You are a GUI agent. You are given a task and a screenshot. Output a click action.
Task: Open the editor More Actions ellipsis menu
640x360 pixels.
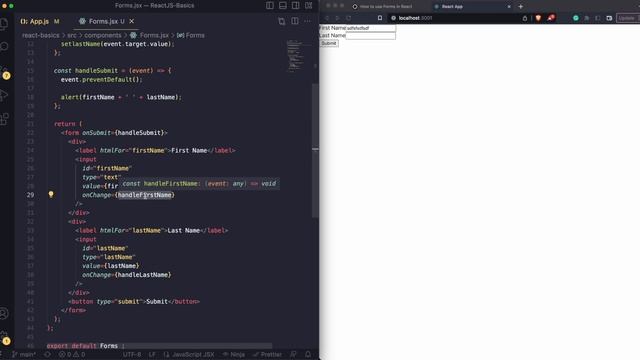[307, 21]
